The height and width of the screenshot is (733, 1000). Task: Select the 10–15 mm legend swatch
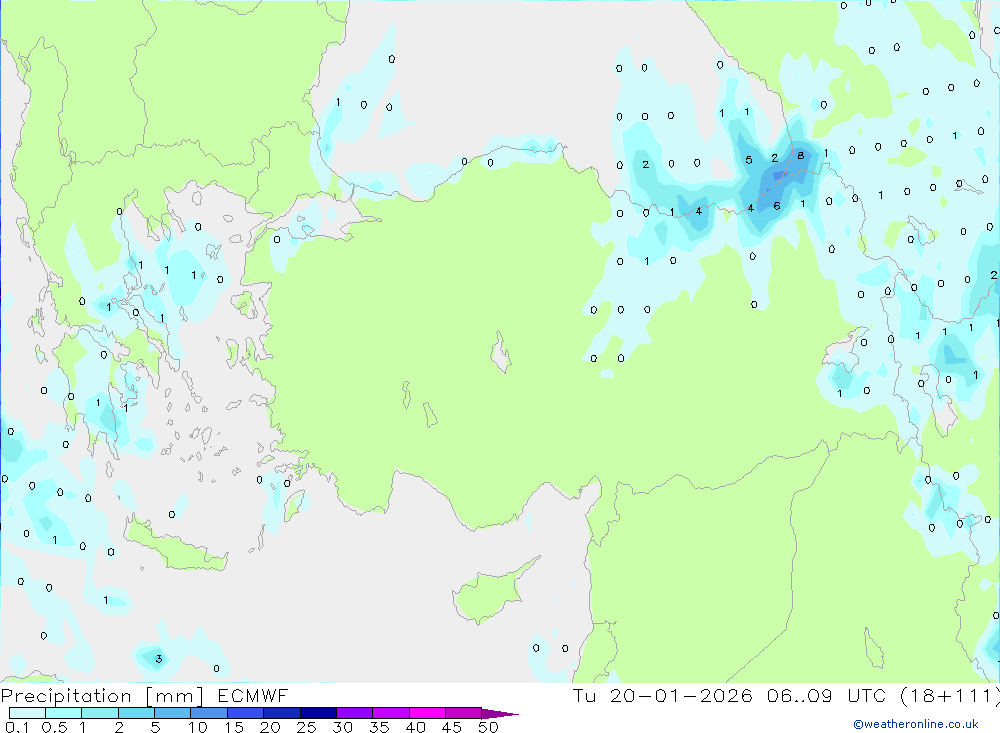pos(209,713)
